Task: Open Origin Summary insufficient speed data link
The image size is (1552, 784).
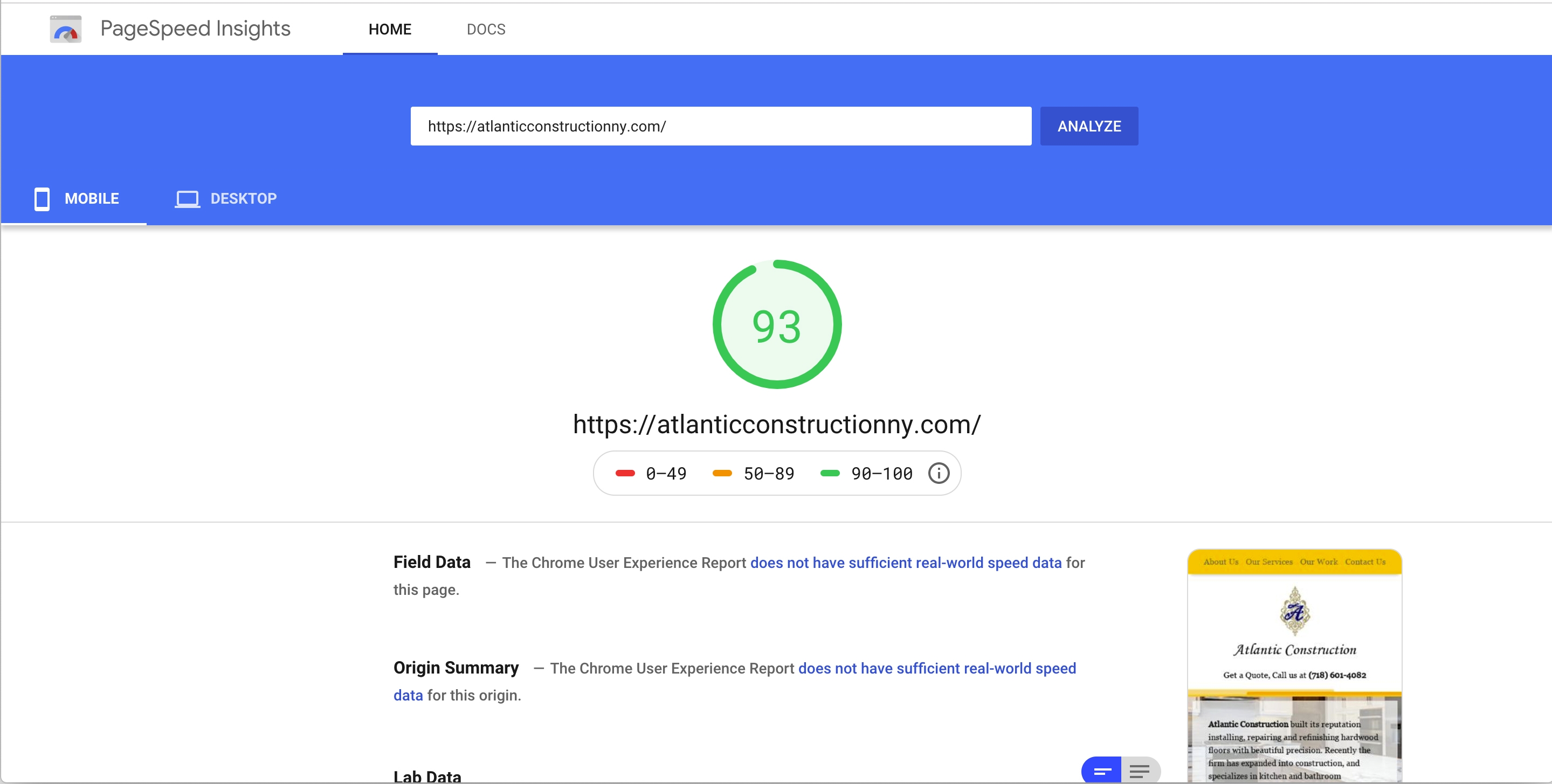Action: [x=937, y=668]
